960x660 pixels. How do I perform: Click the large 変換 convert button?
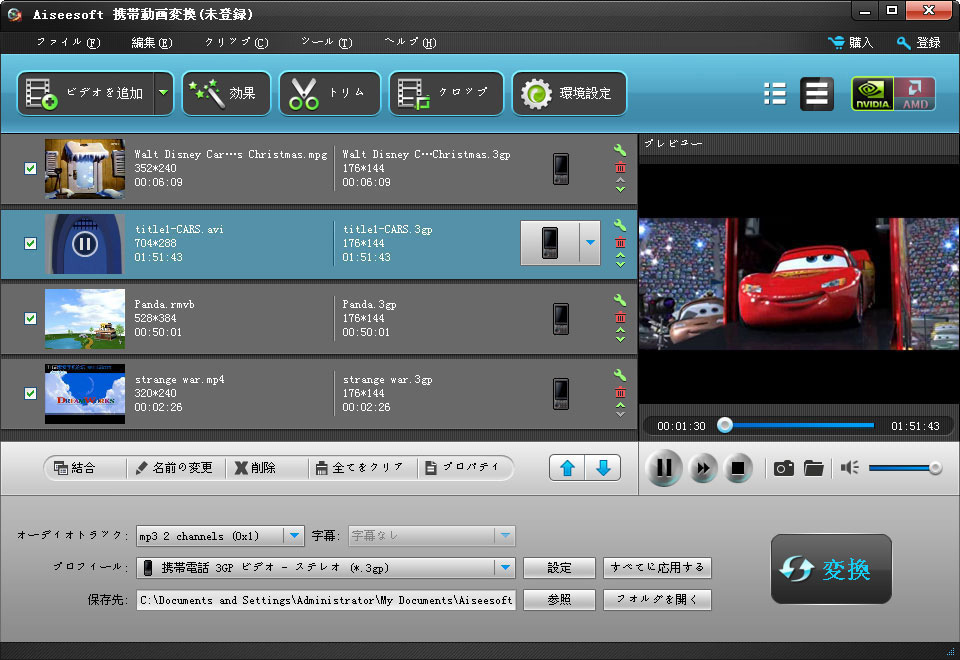830,569
